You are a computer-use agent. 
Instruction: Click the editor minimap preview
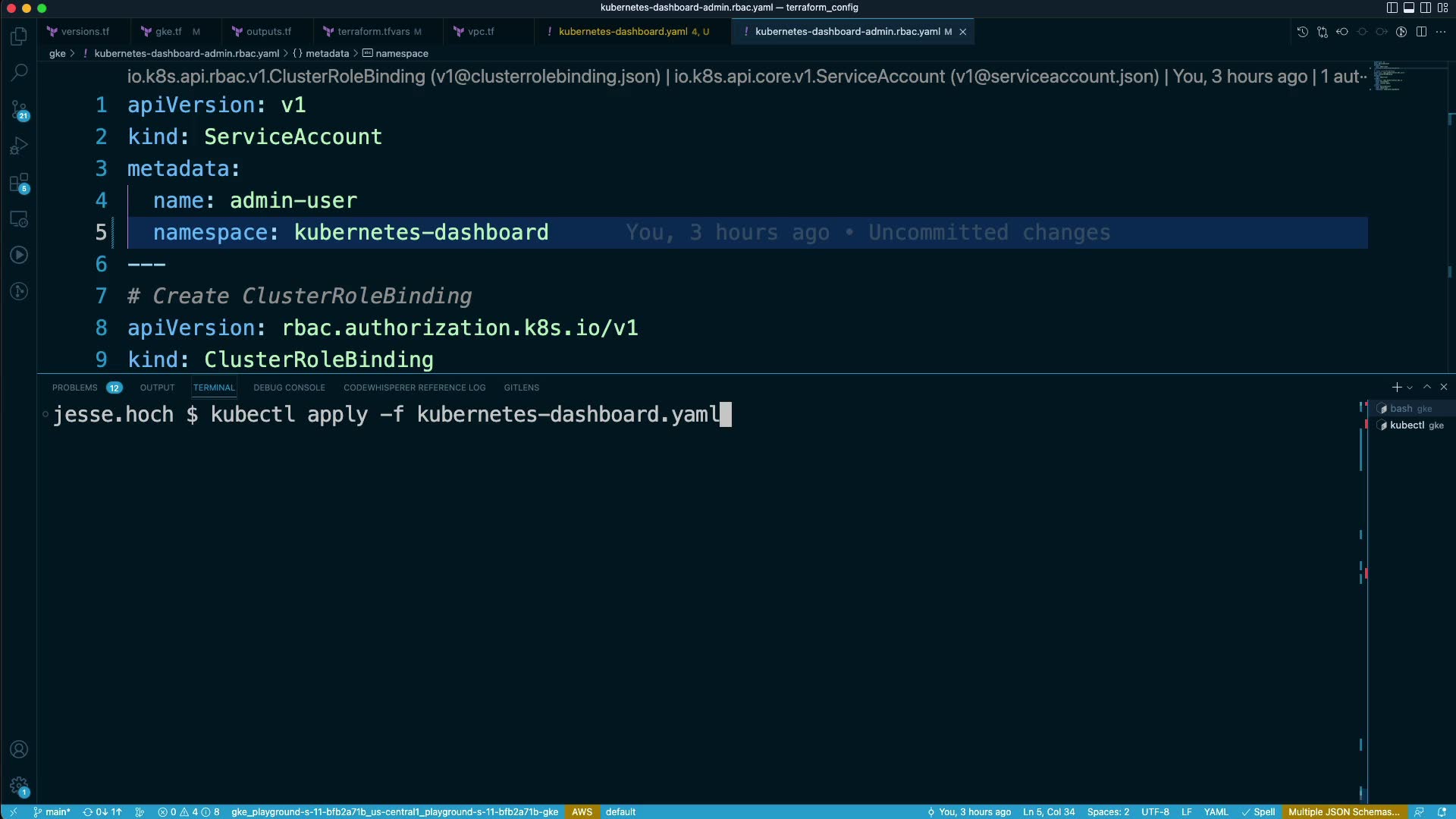pos(1388,76)
